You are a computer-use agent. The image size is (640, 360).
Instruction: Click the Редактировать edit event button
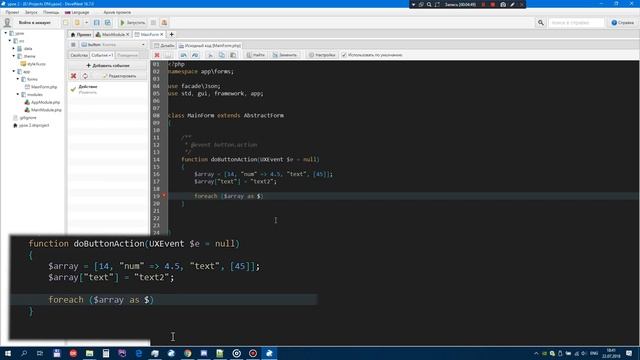point(119,76)
